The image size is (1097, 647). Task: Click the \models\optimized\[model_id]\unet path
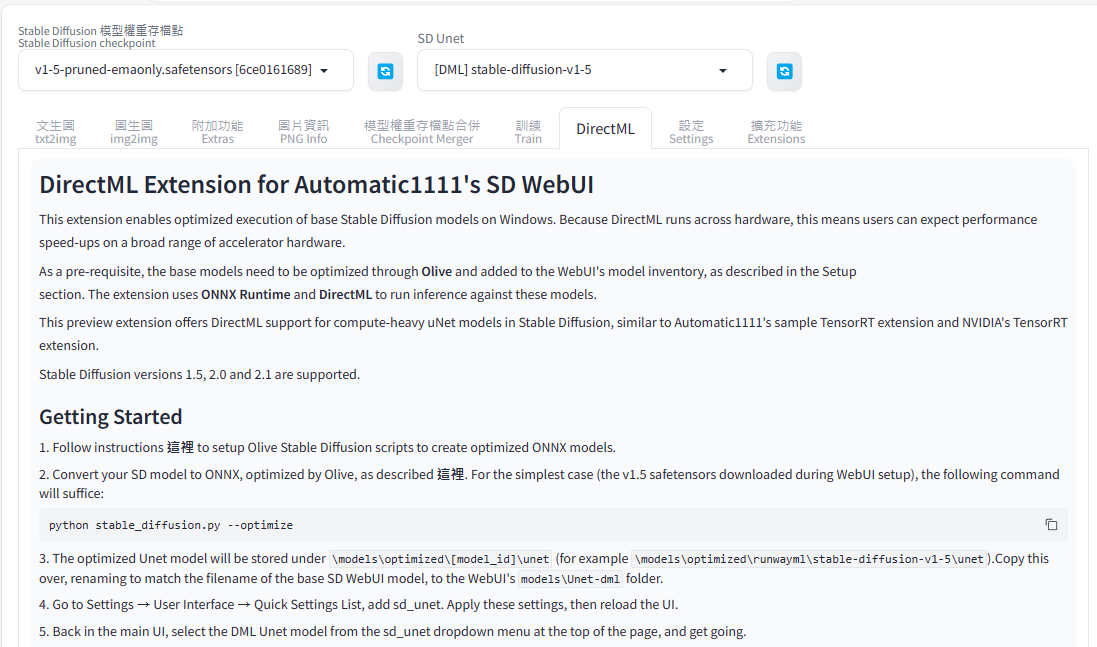pyautogui.click(x=441, y=559)
